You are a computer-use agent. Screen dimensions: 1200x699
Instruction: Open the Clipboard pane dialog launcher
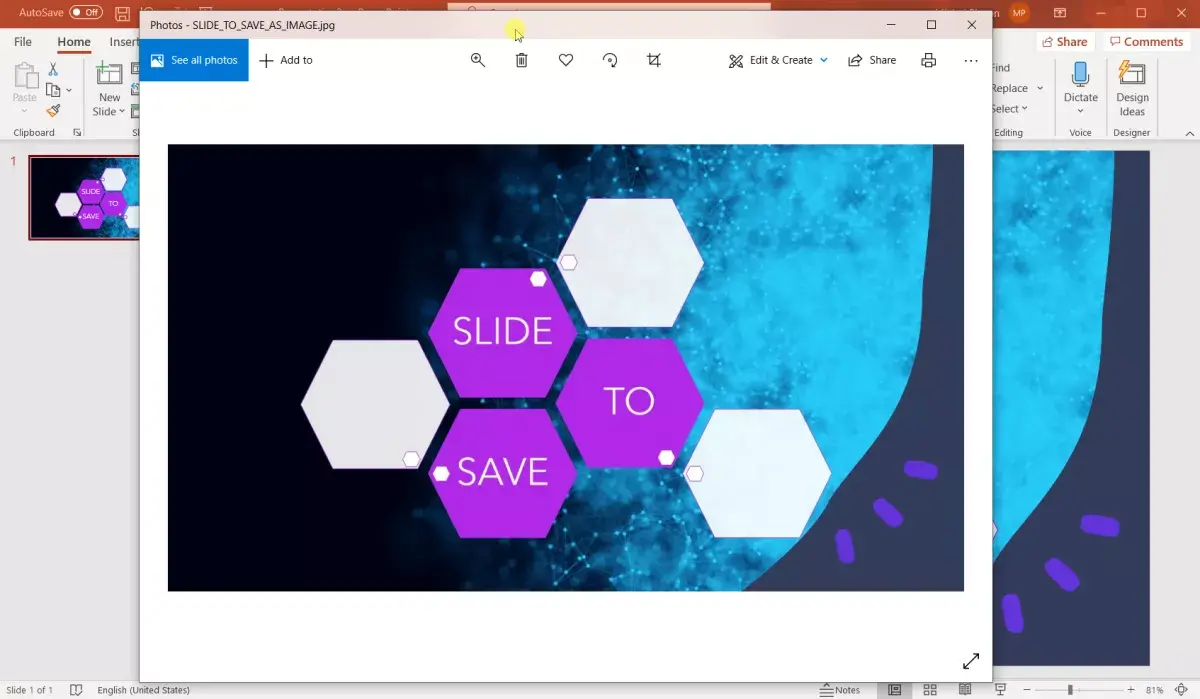point(77,132)
